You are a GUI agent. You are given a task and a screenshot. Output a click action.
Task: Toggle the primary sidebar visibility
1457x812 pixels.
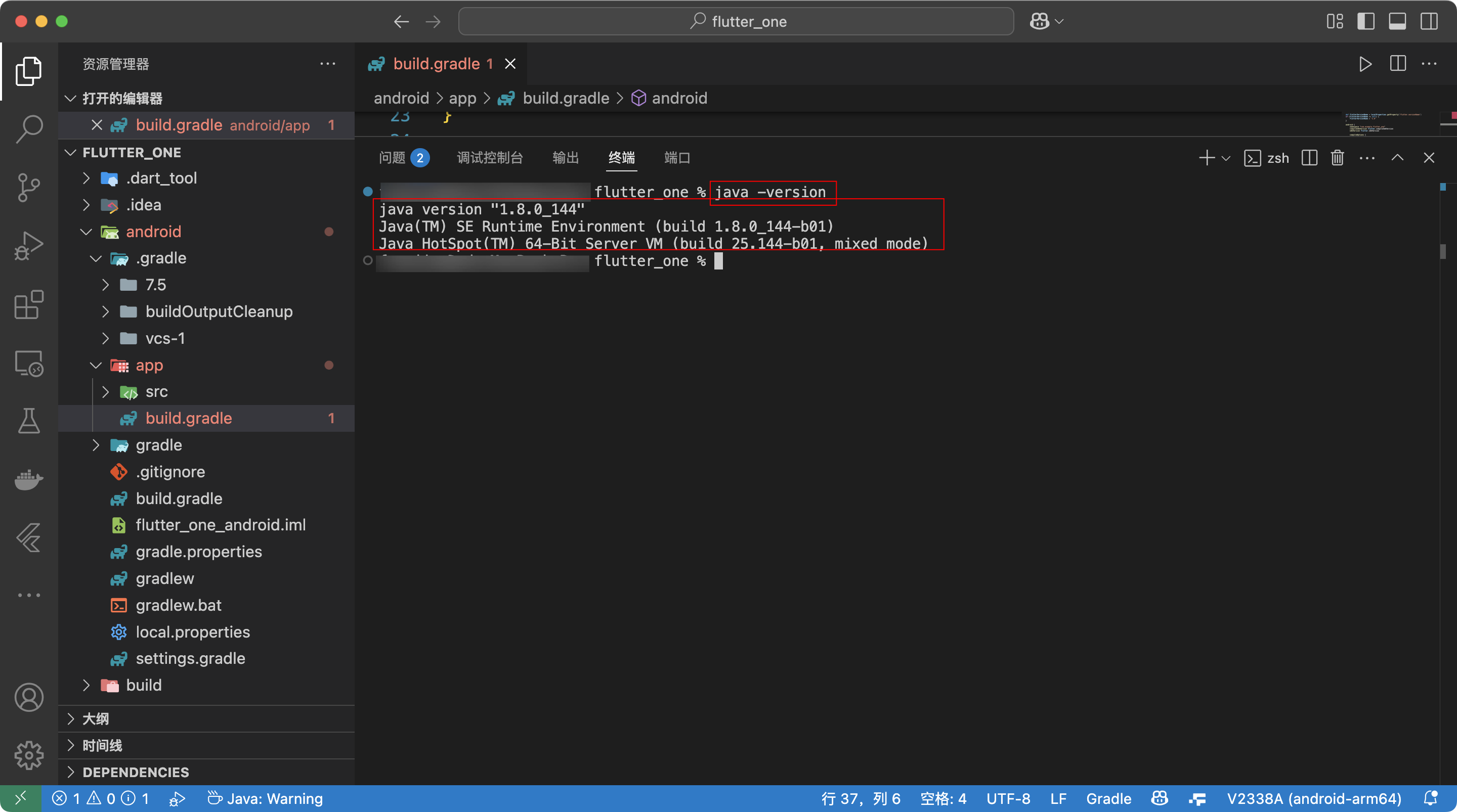point(1366,21)
